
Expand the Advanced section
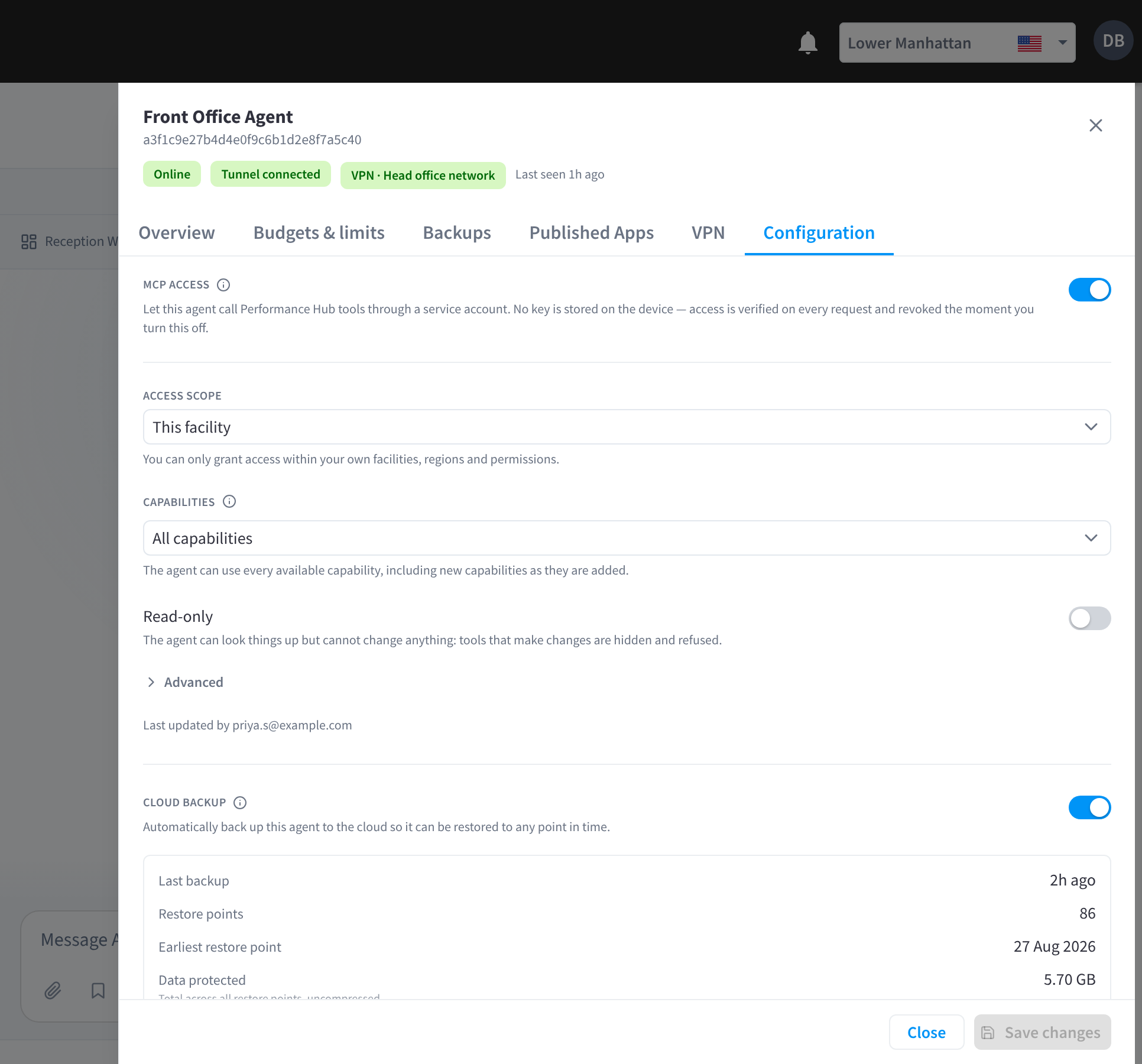[184, 682]
